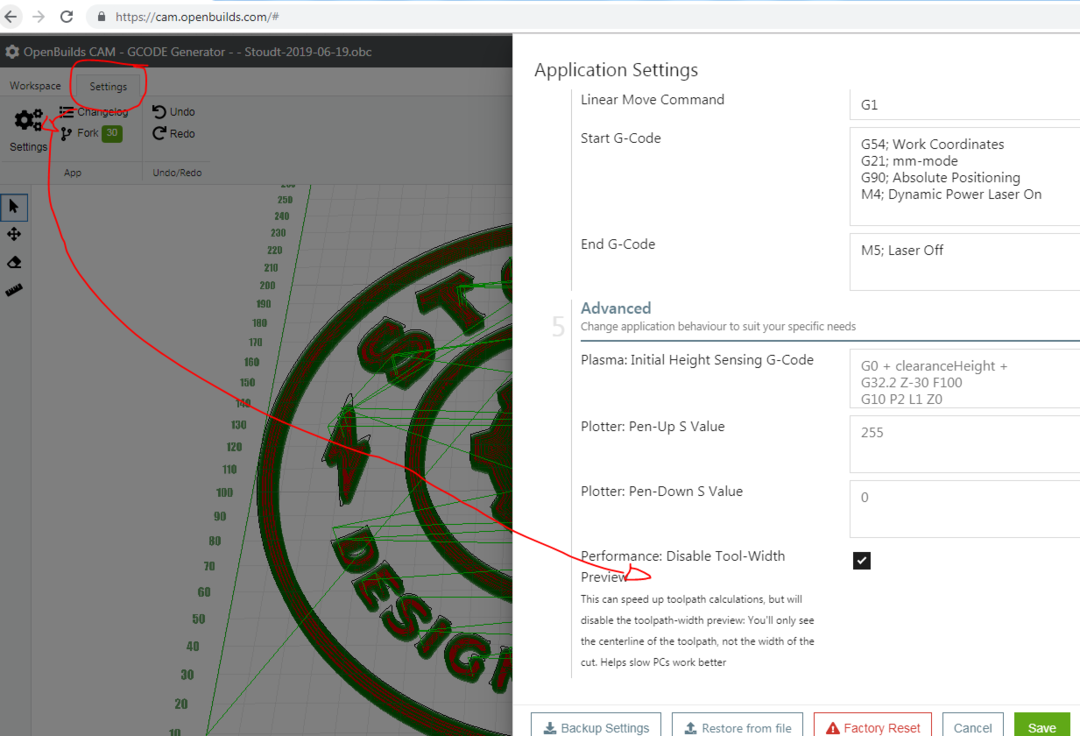Select the arrow pointer tool
Screen dimensions: 1080x736
tap(14, 207)
